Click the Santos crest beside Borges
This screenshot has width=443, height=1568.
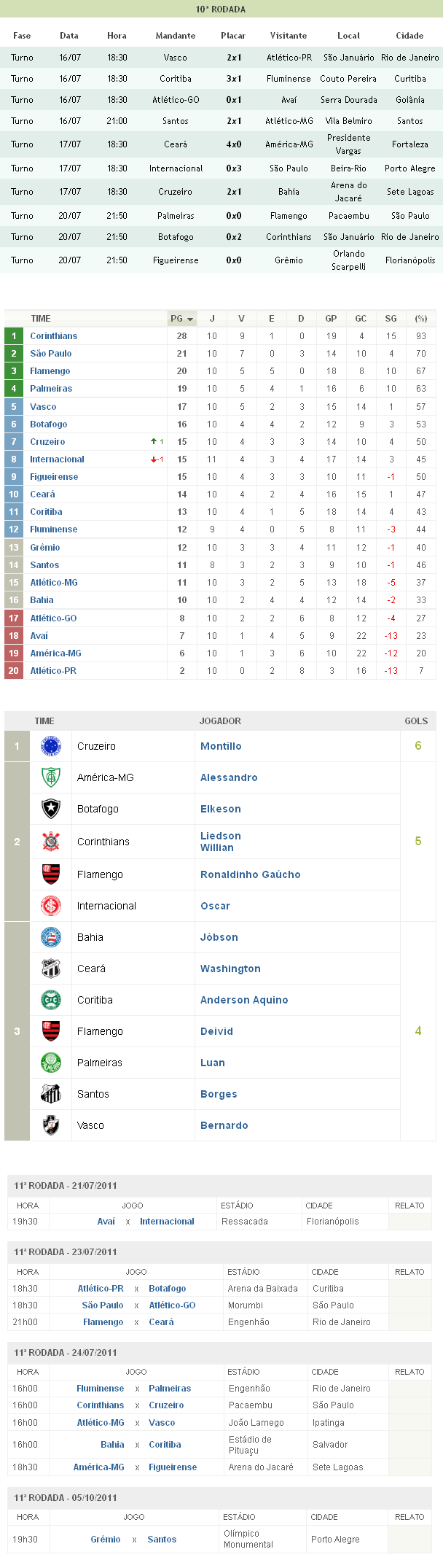pos(51,1094)
